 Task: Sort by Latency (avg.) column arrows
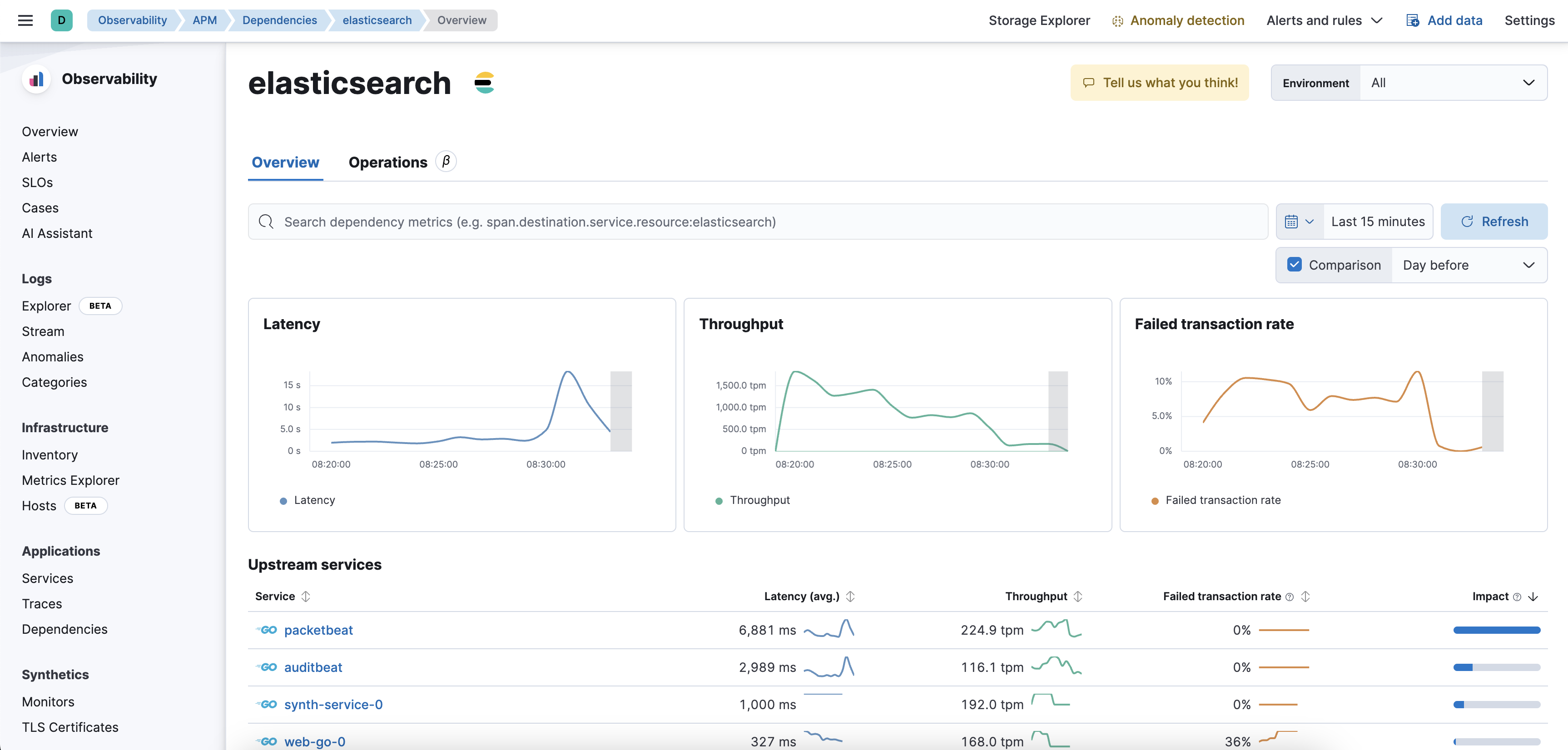[x=850, y=596]
